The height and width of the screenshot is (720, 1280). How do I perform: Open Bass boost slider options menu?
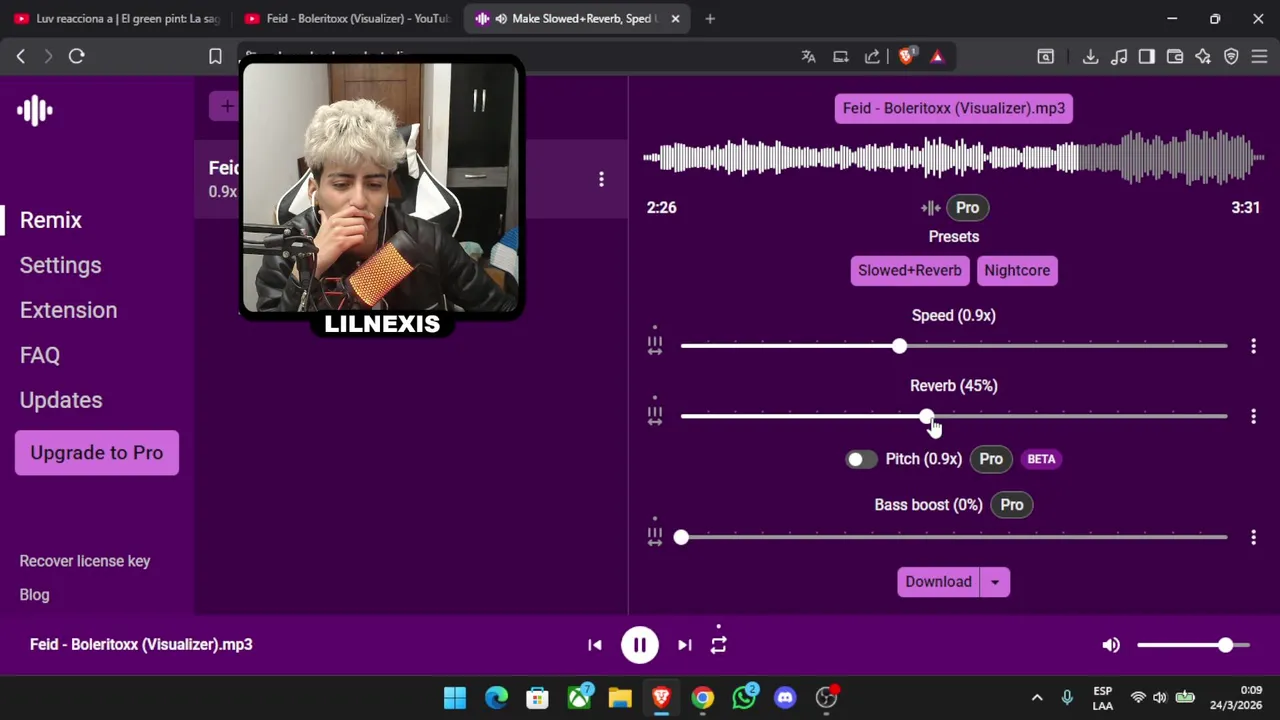pos(1253,538)
